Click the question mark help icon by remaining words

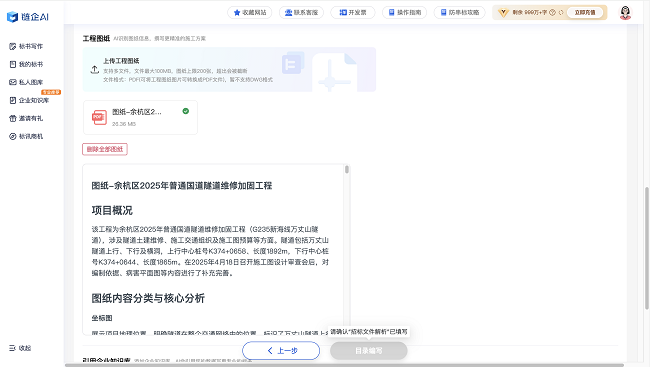click(x=552, y=12)
